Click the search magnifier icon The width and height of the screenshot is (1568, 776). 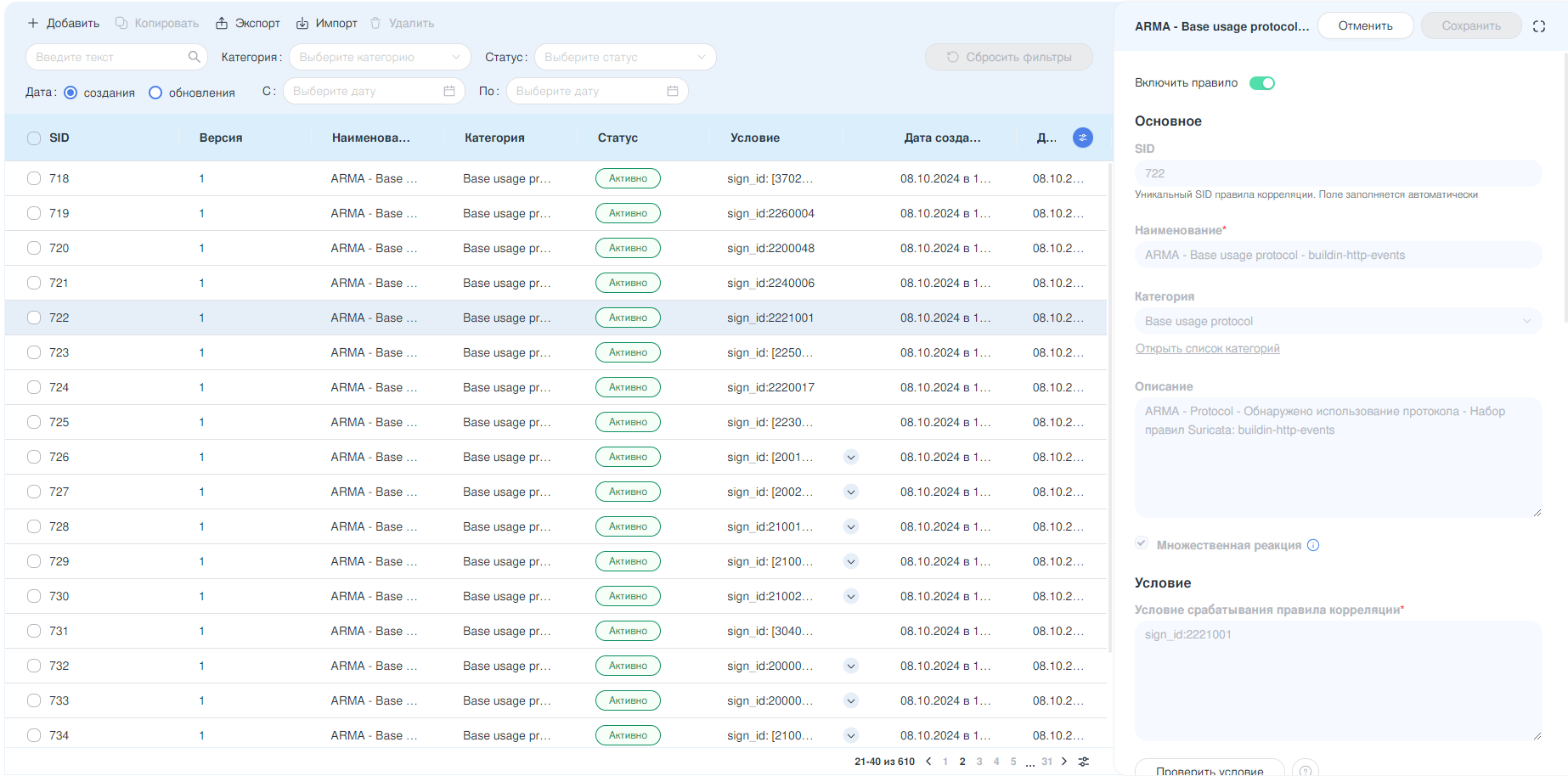194,57
